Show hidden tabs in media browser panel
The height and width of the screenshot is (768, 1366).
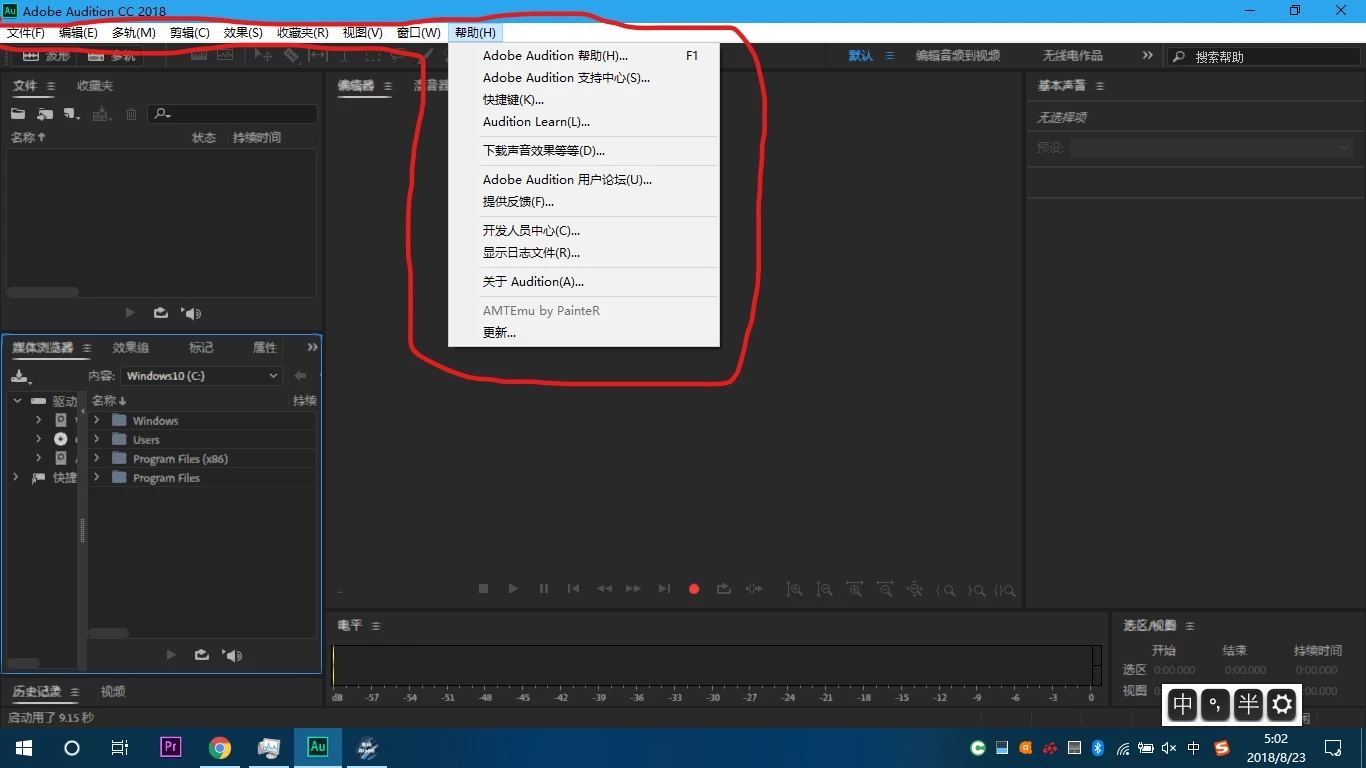tap(312, 347)
